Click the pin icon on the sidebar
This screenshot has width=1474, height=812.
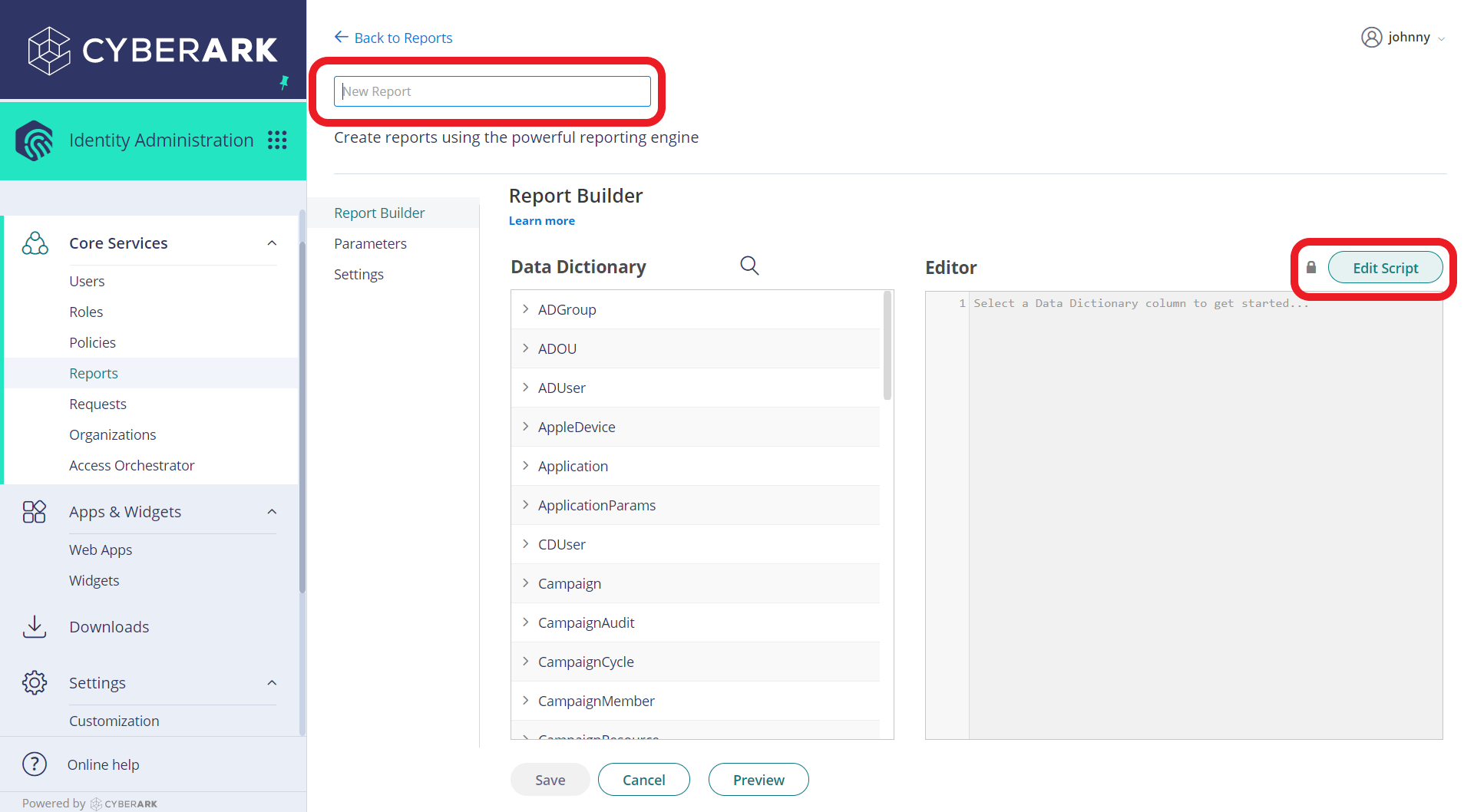coord(285,82)
